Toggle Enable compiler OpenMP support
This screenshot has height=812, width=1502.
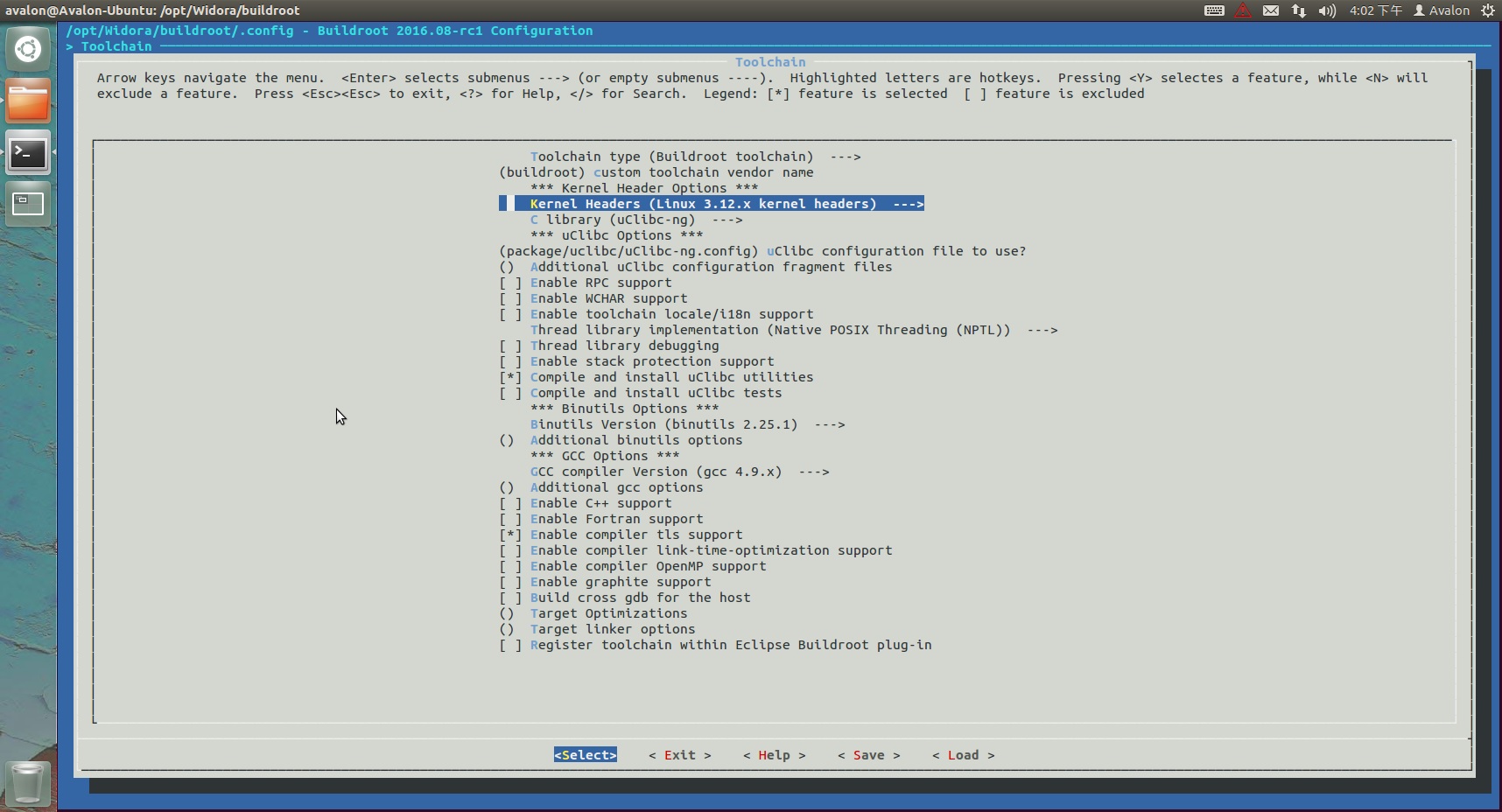click(633, 566)
